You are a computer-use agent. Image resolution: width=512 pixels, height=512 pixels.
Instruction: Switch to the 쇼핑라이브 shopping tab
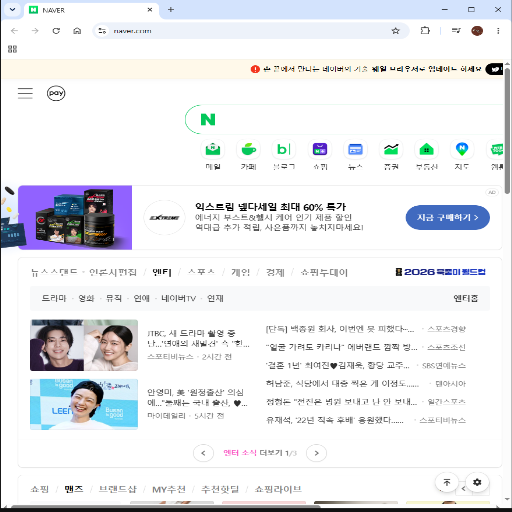(x=278, y=489)
